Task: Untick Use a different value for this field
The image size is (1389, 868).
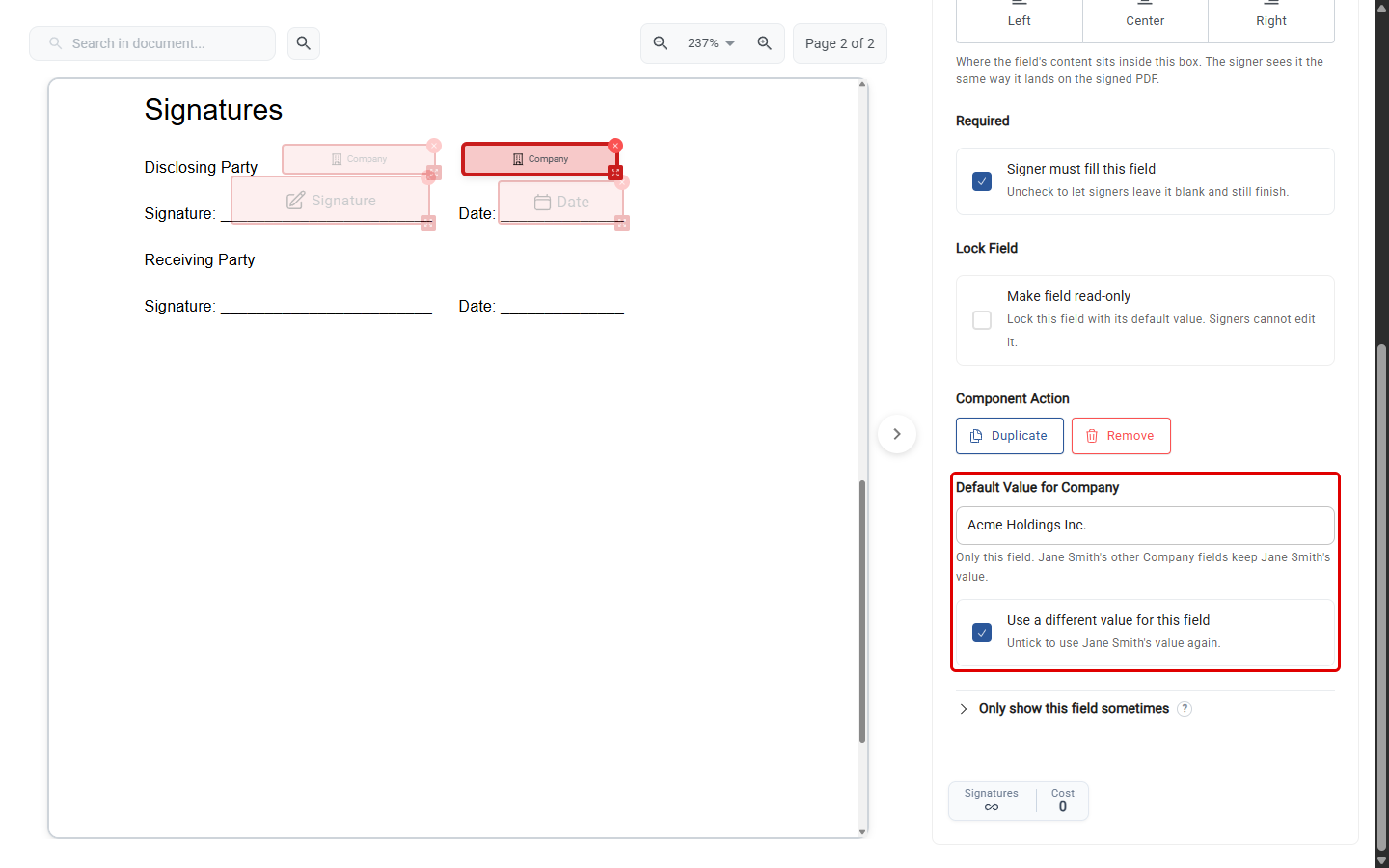Action: [x=982, y=633]
